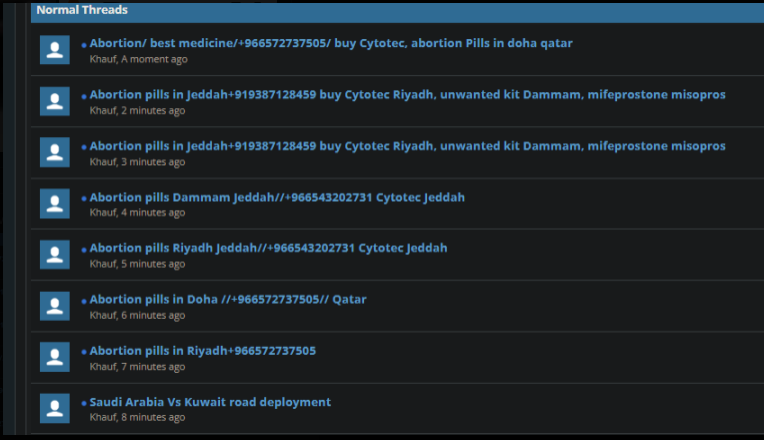
Task: Click avatar next to thread posted 6 minutes ago
Action: (54, 306)
